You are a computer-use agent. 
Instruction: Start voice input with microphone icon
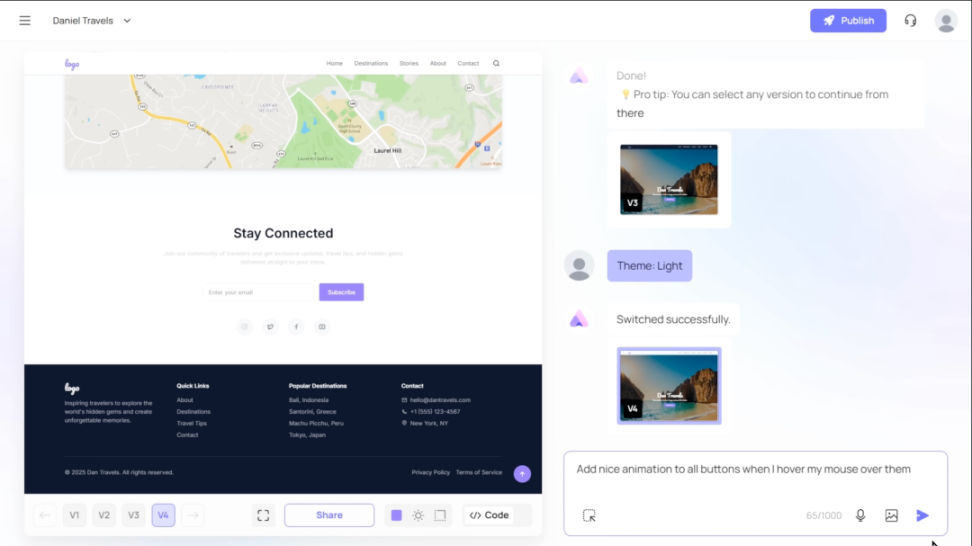(x=860, y=515)
